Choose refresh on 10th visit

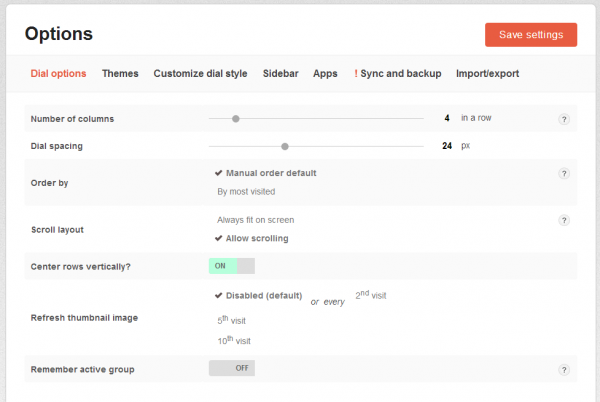pos(233,340)
